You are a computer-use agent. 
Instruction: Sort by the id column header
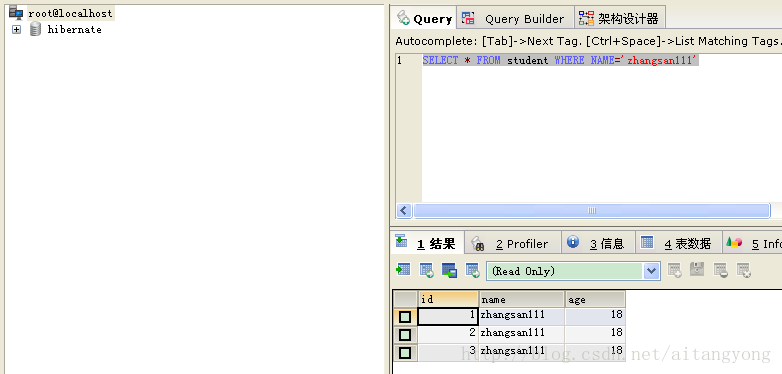[448, 299]
